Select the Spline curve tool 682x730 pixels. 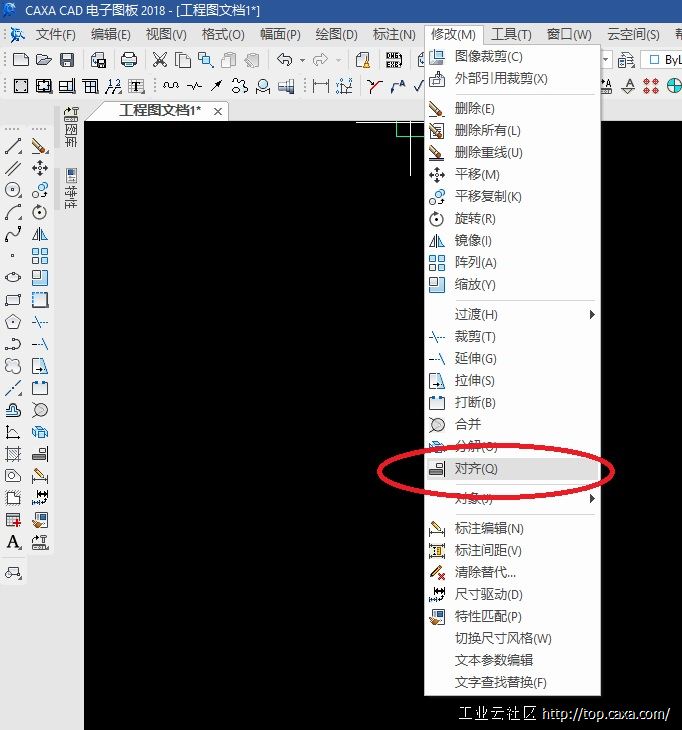13,234
